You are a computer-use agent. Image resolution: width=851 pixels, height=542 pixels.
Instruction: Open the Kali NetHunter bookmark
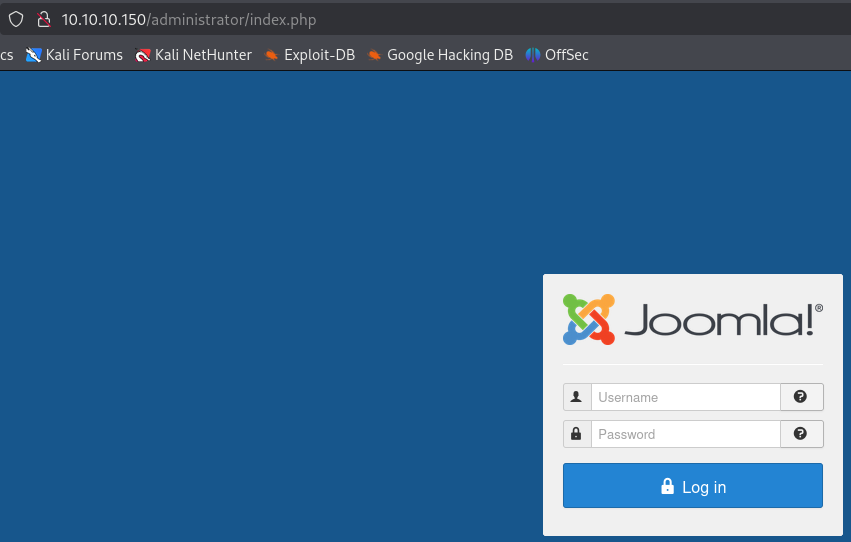(x=193, y=55)
